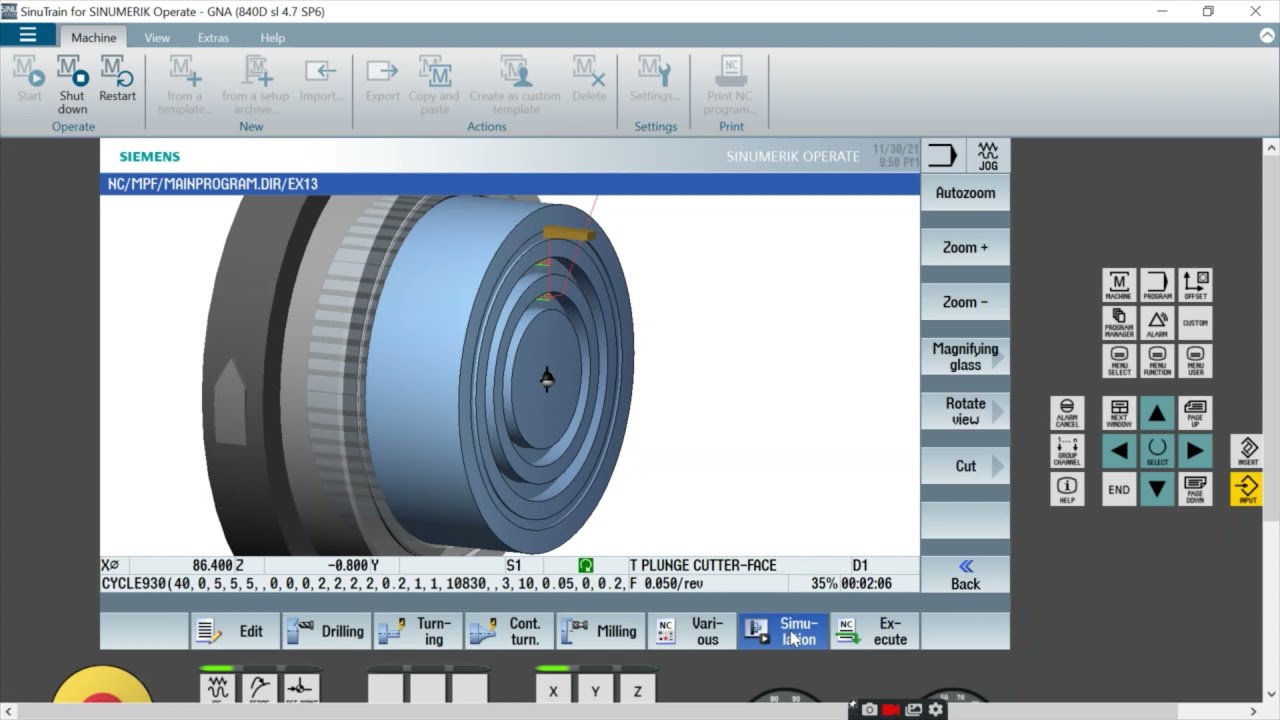Click the ALARM key
Screen dimensions: 1280x720
coord(1157,323)
